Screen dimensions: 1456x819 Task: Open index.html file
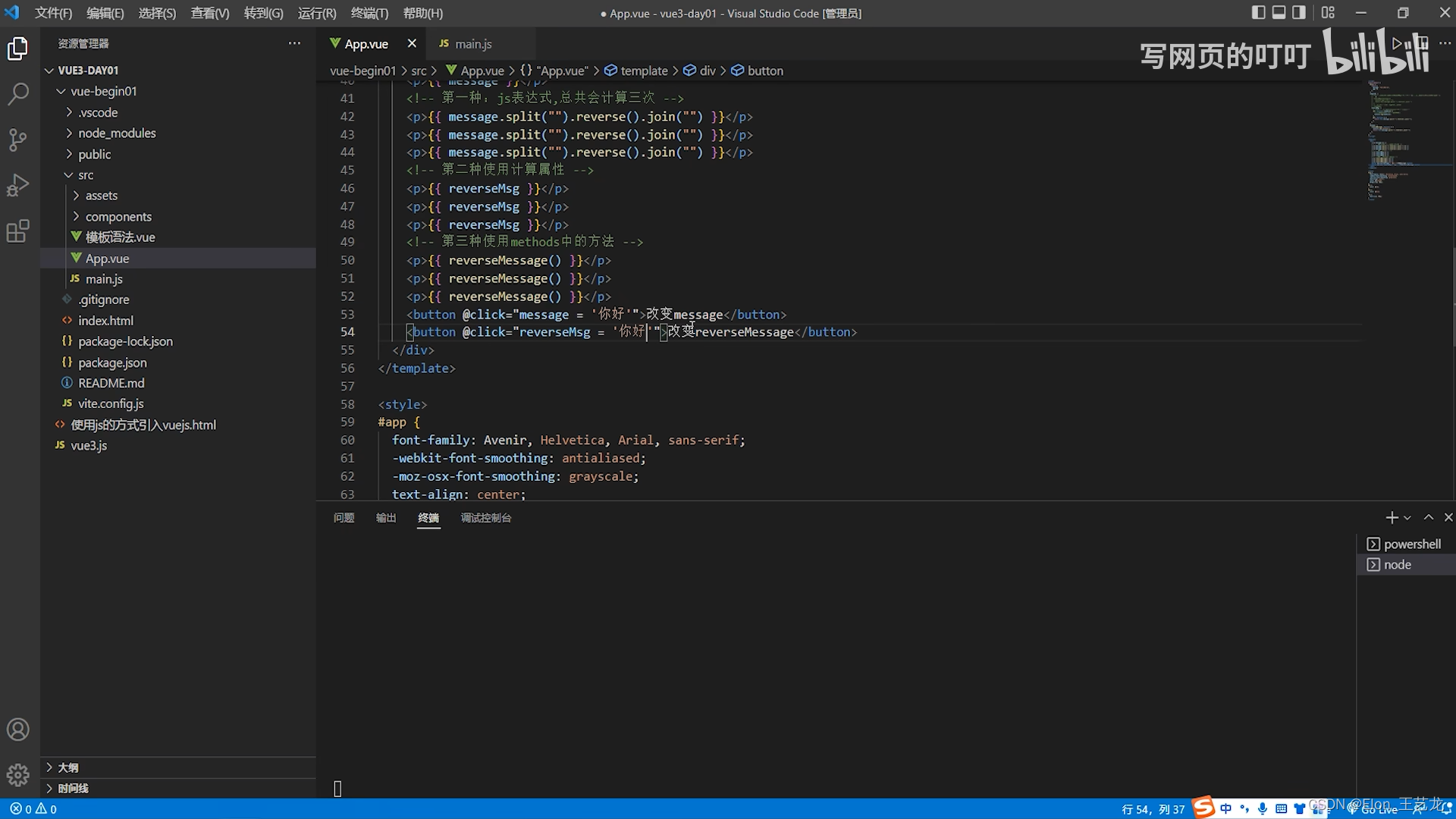tap(178, 321)
